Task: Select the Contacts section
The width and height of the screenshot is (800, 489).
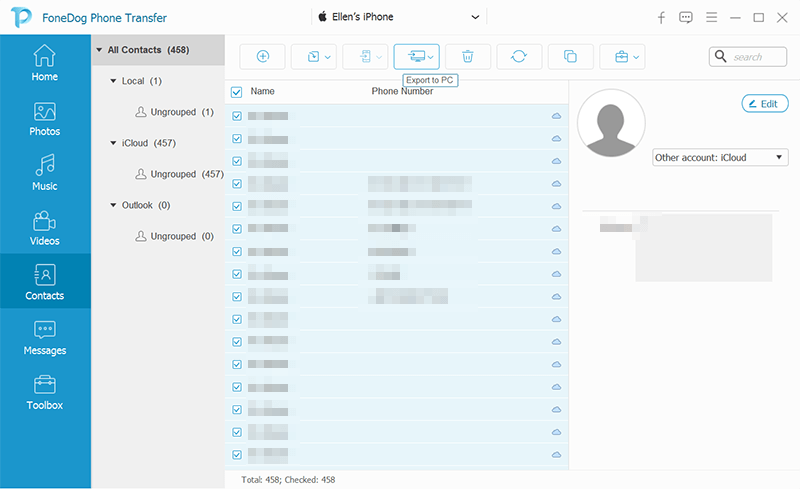Action: tap(45, 281)
